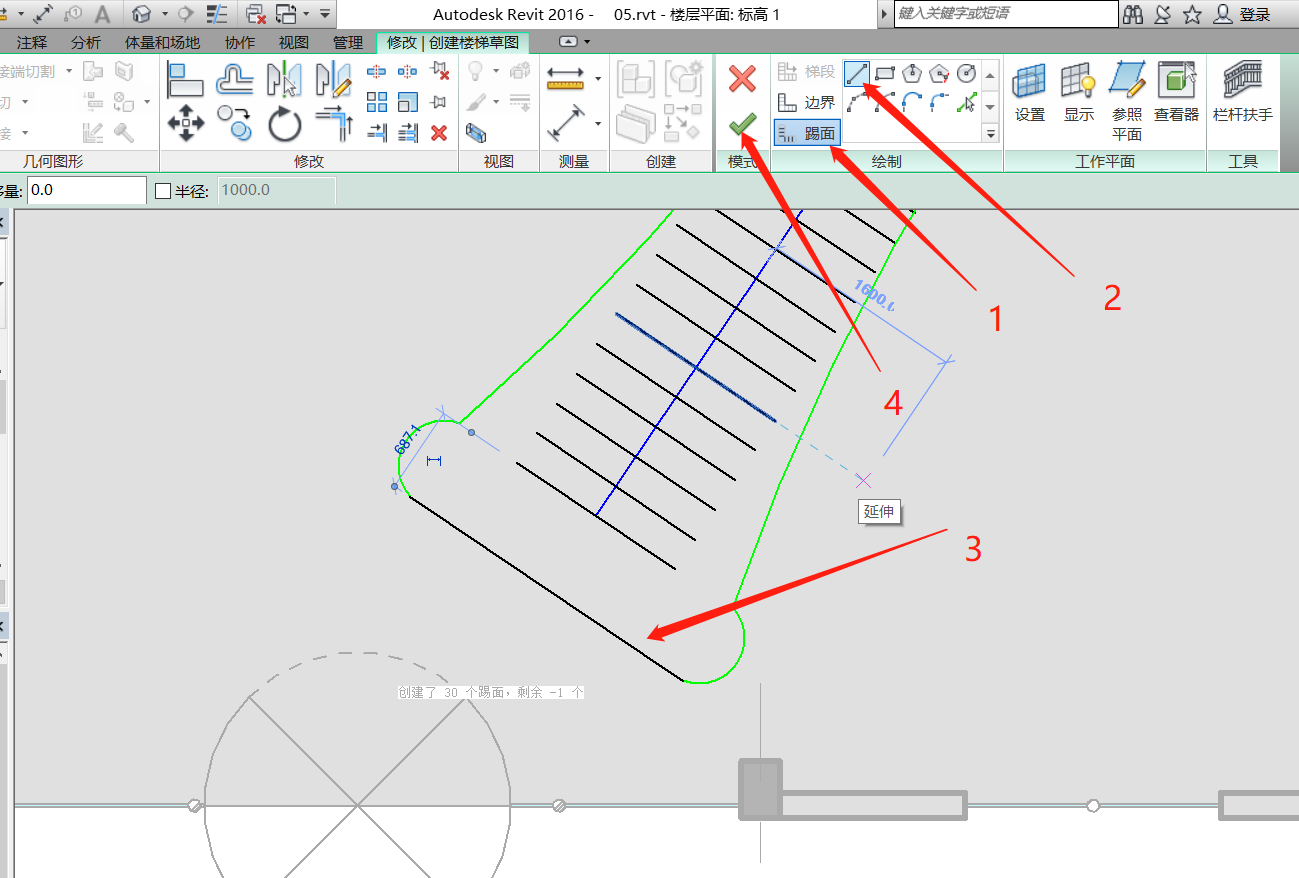This screenshot has width=1299, height=878.
Task: Expand the draw tools gallery list
Action: pos(991,133)
